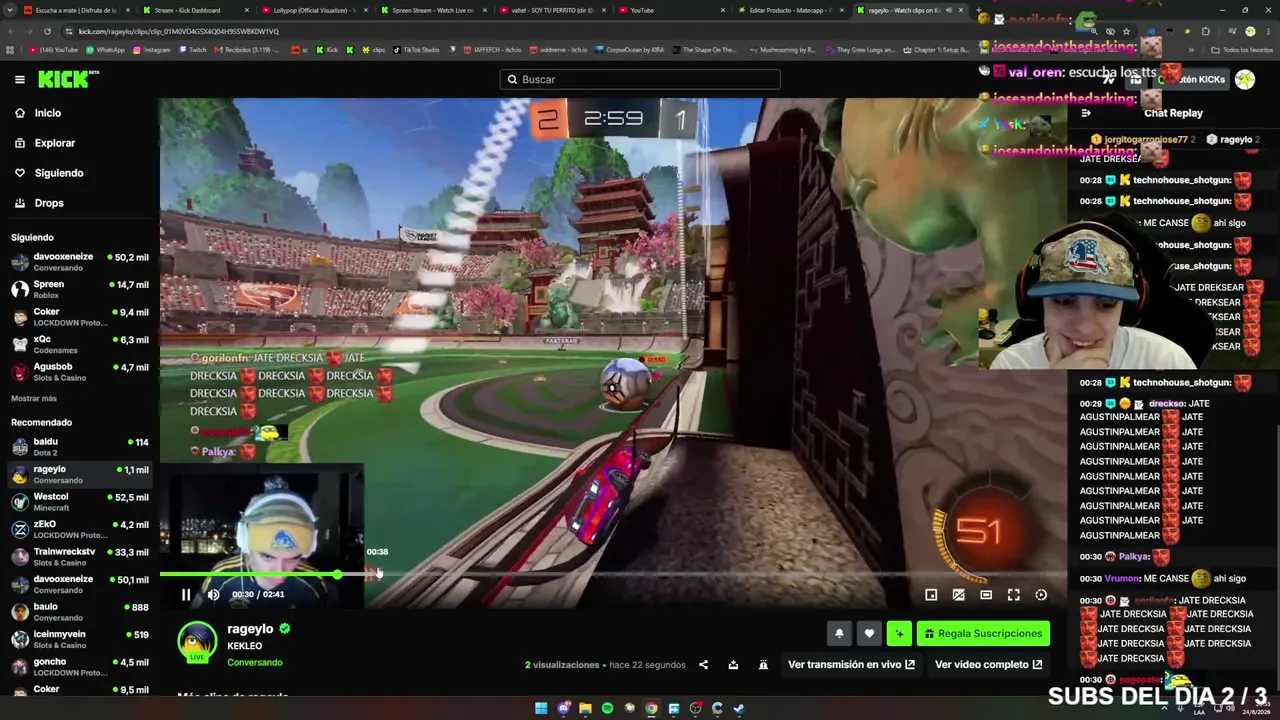Image resolution: width=1280 pixels, height=720 pixels.
Task: Open rageylo channel avatar
Action: tap(197, 642)
